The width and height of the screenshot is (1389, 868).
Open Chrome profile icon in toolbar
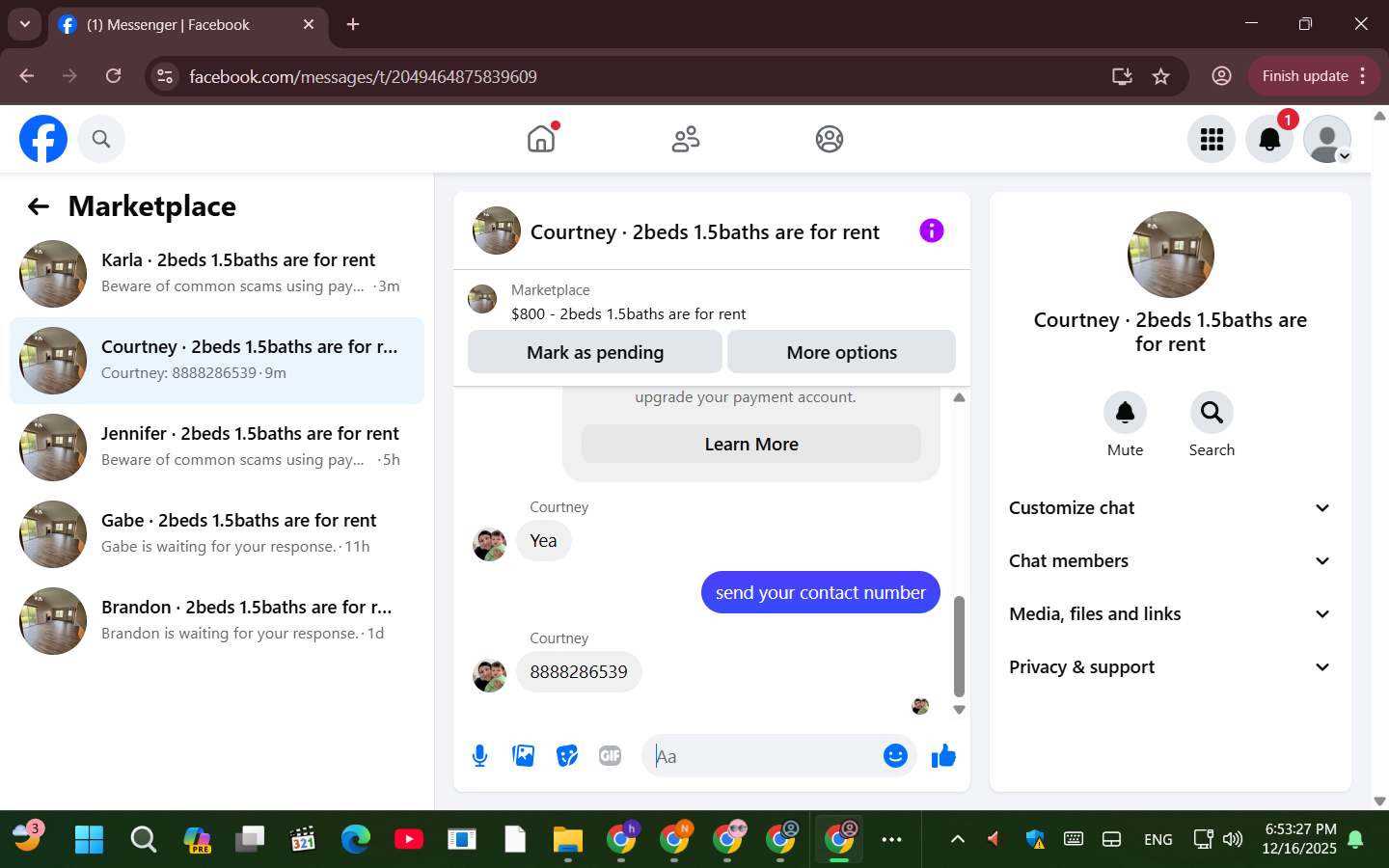(1221, 76)
